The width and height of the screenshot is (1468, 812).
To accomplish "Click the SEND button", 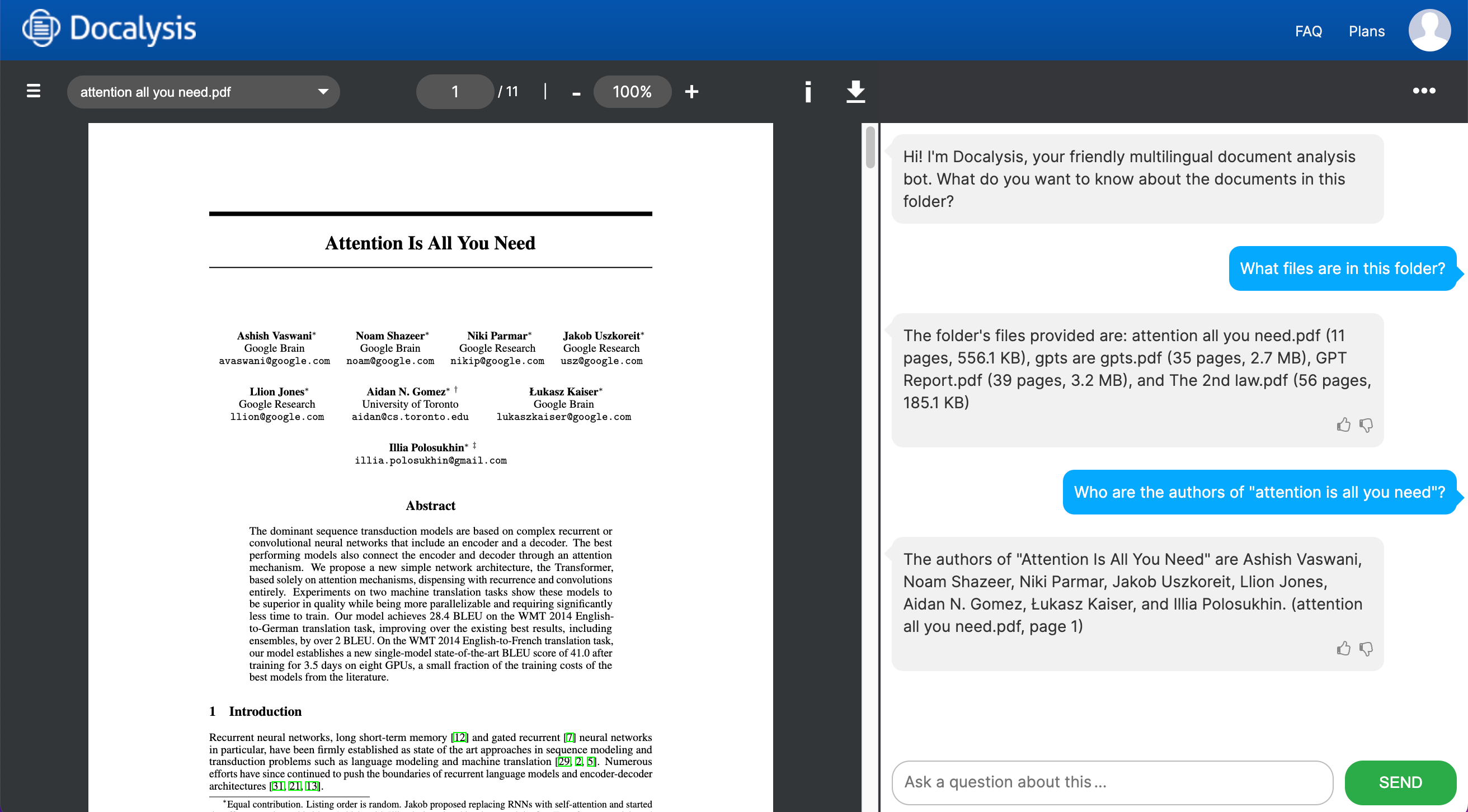I will pyautogui.click(x=1401, y=782).
